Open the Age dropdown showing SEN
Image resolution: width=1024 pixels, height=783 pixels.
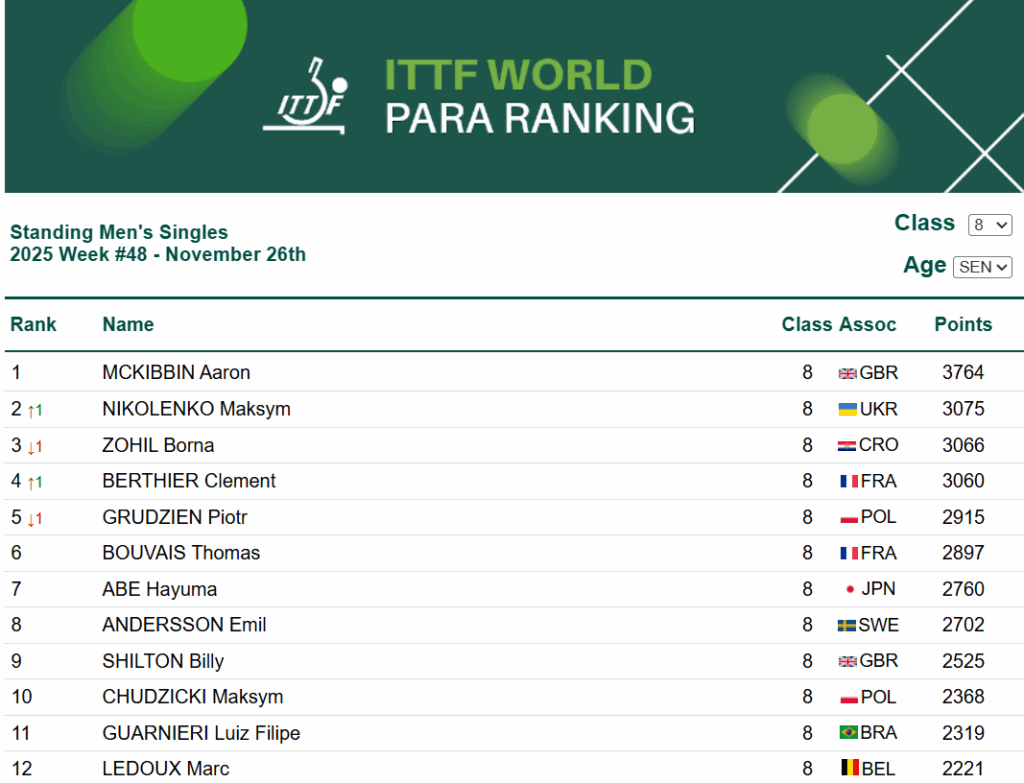(982, 267)
